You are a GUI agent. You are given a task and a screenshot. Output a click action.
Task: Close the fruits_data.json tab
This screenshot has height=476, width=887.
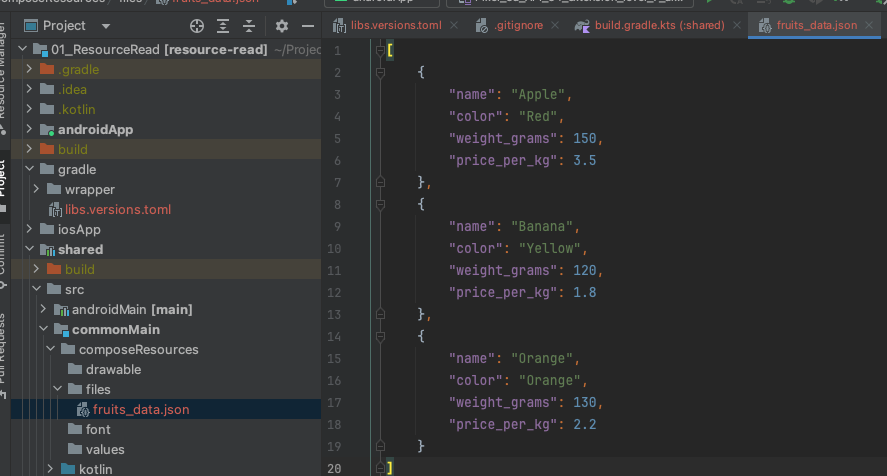coord(869,25)
